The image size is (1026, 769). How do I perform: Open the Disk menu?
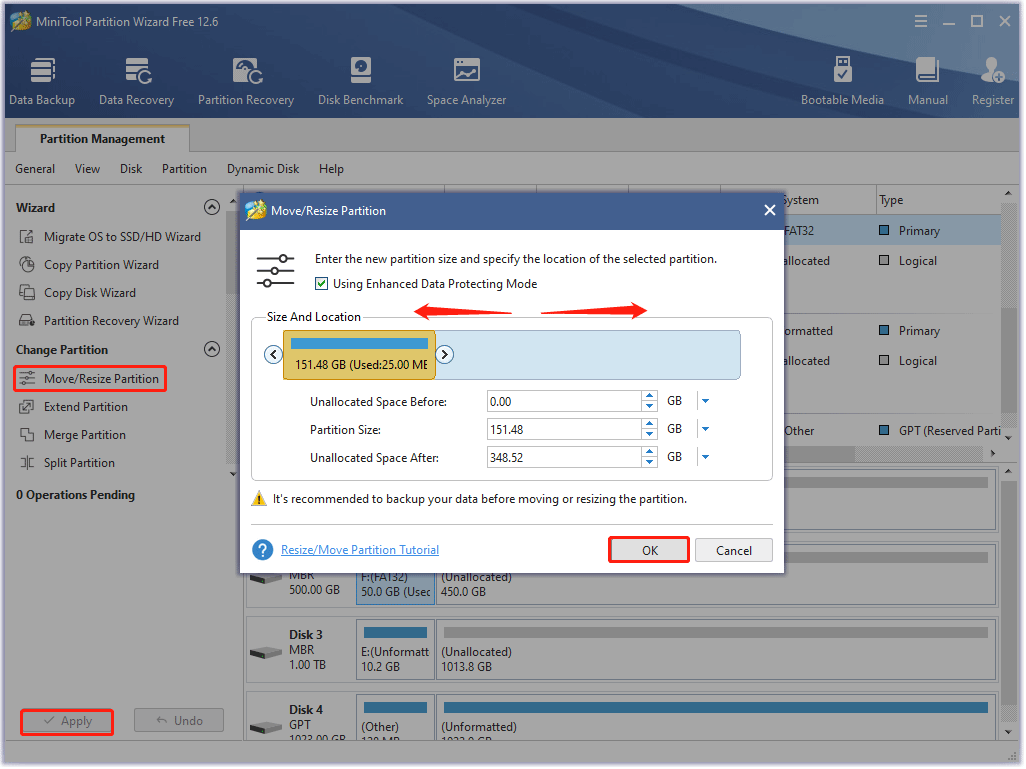[x=131, y=169]
